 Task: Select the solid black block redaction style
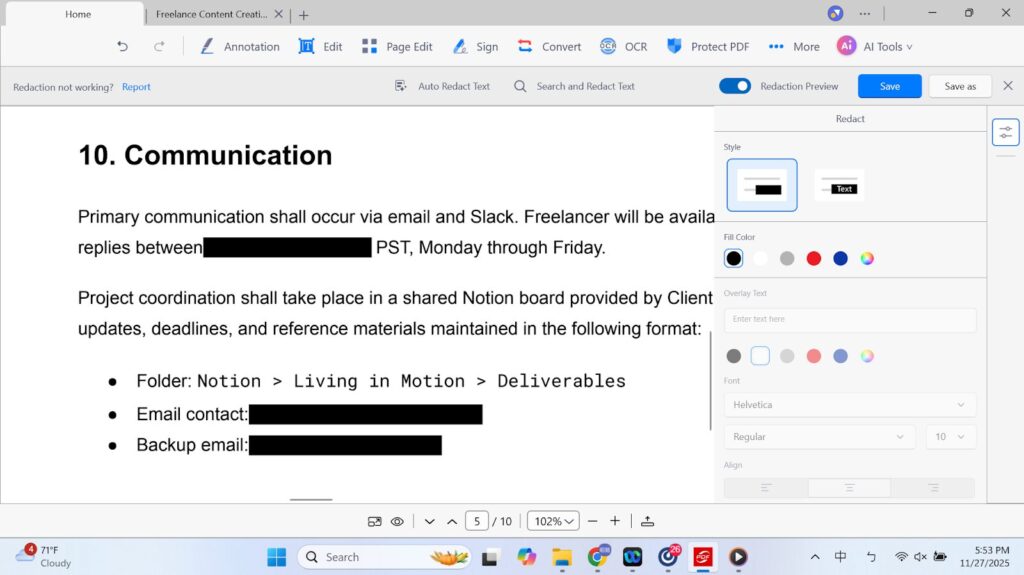762,185
